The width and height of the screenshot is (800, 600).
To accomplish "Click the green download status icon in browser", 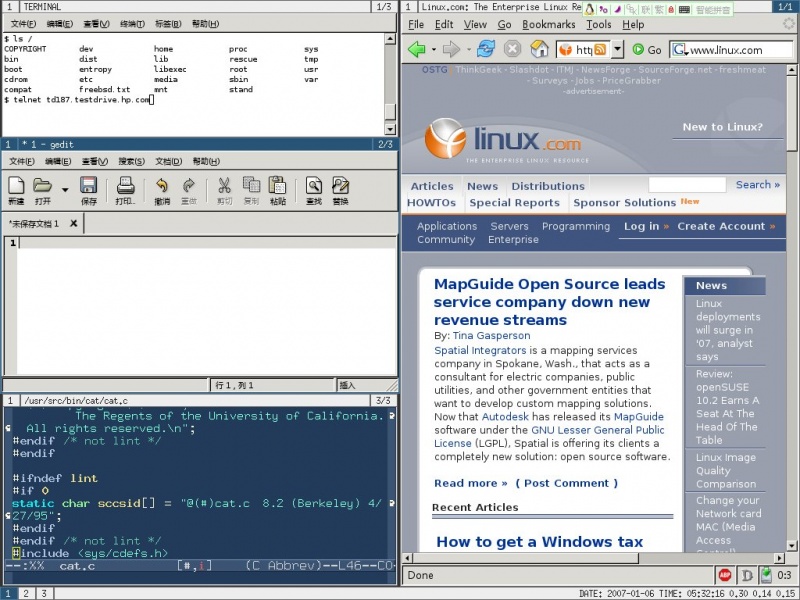I will click(x=766, y=575).
